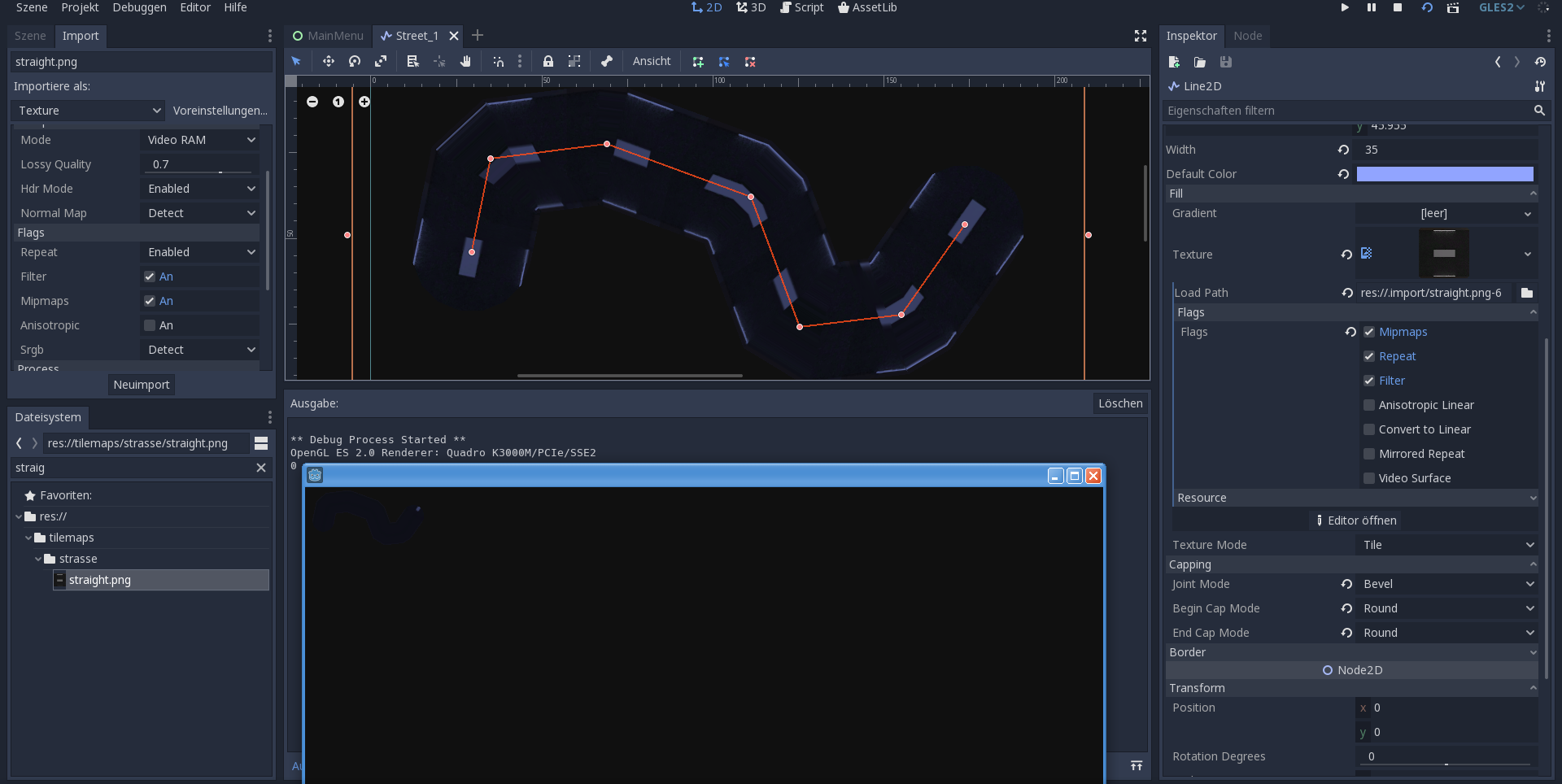Open the Joint Mode dropdown showing Bevel

tap(1446, 584)
